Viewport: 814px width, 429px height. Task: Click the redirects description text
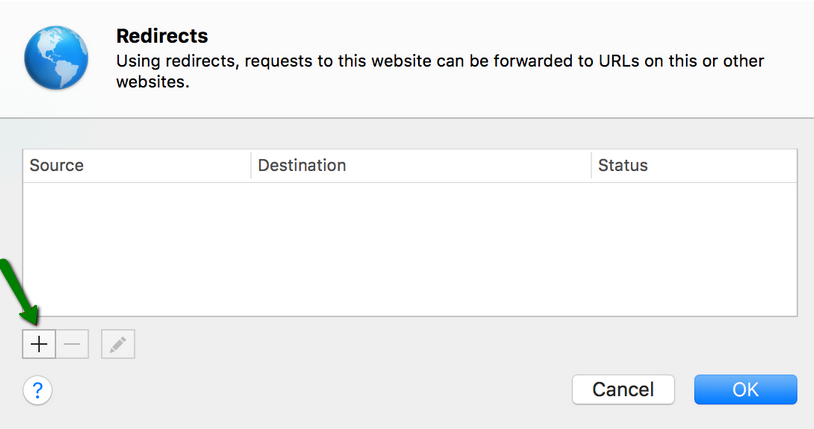pos(440,71)
